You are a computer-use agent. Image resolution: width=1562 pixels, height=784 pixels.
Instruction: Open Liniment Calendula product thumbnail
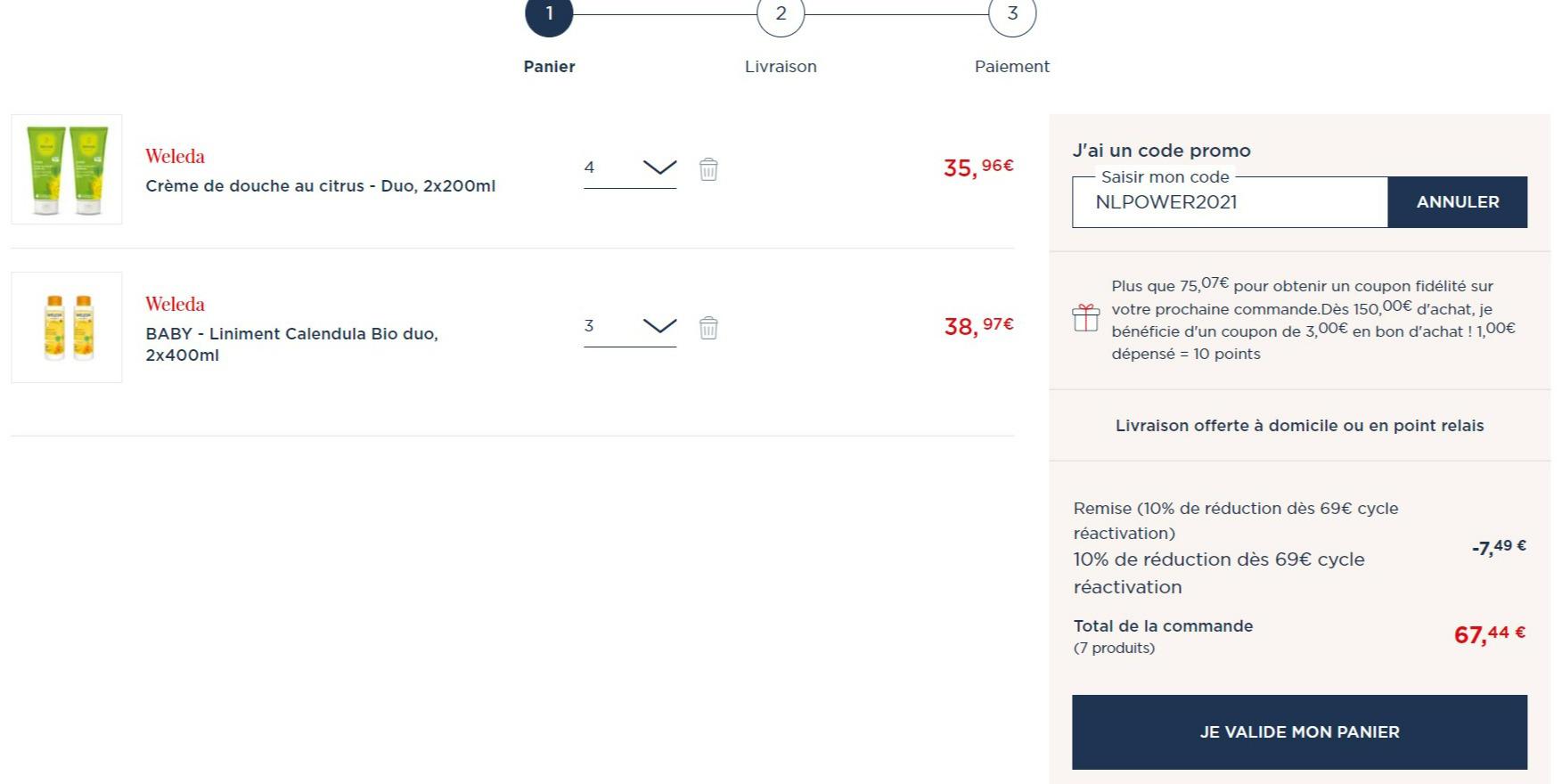67,327
